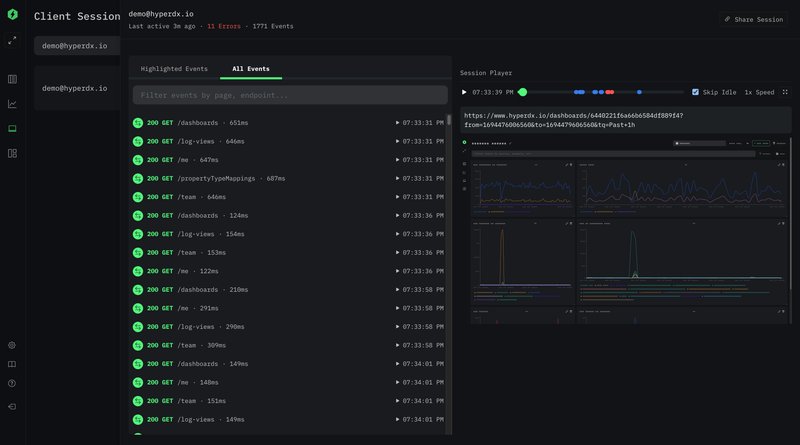The image size is (800, 445).
Task: Click the green handle on the session timeline
Action: click(523, 92)
